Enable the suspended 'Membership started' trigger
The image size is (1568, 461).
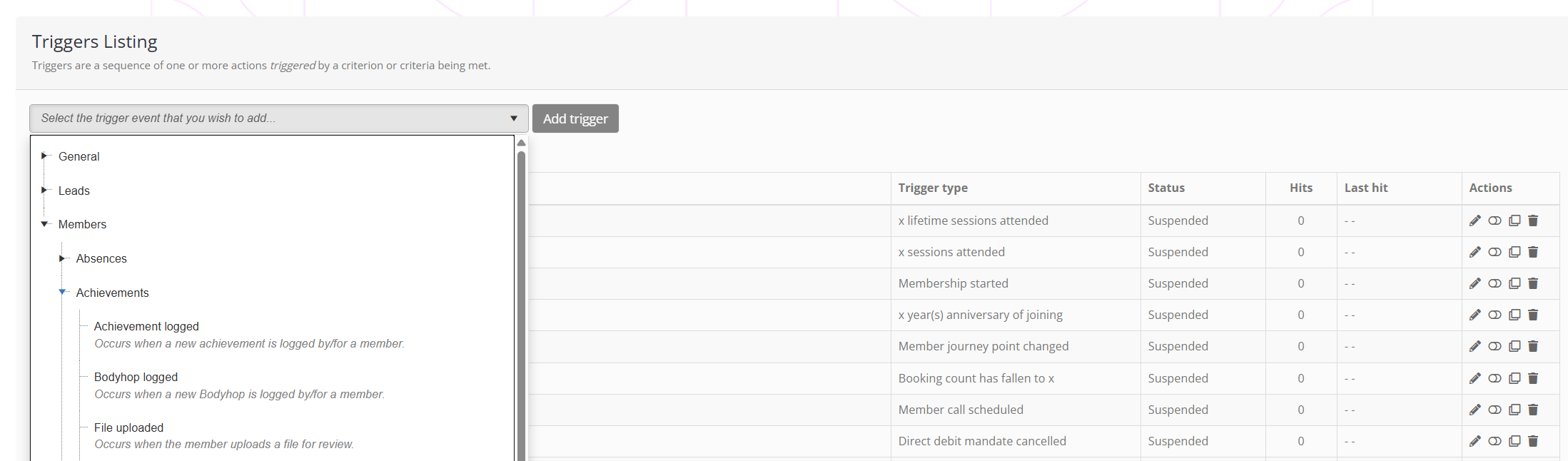1494,283
